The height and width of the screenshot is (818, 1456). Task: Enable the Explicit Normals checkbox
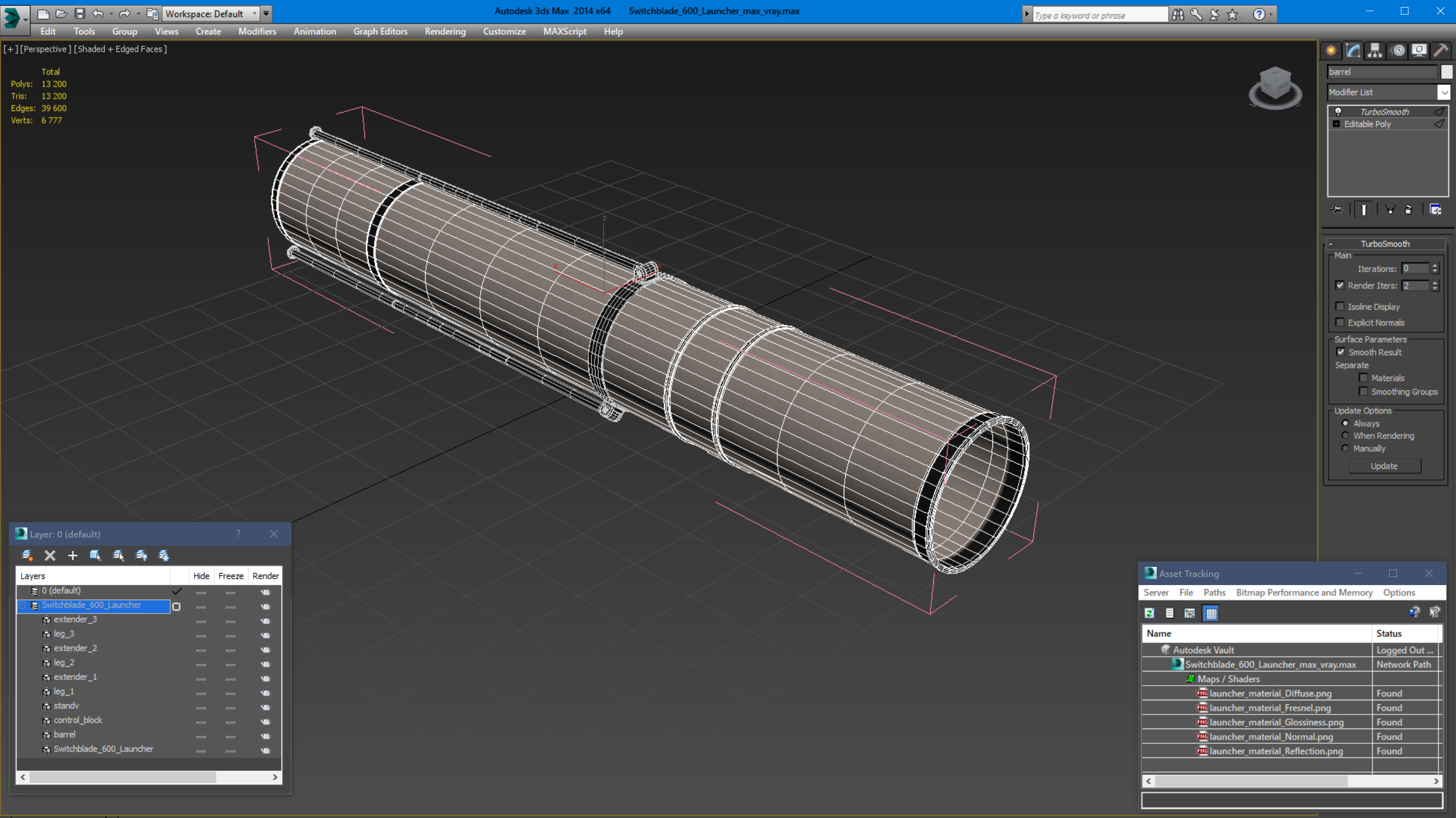click(x=1340, y=322)
